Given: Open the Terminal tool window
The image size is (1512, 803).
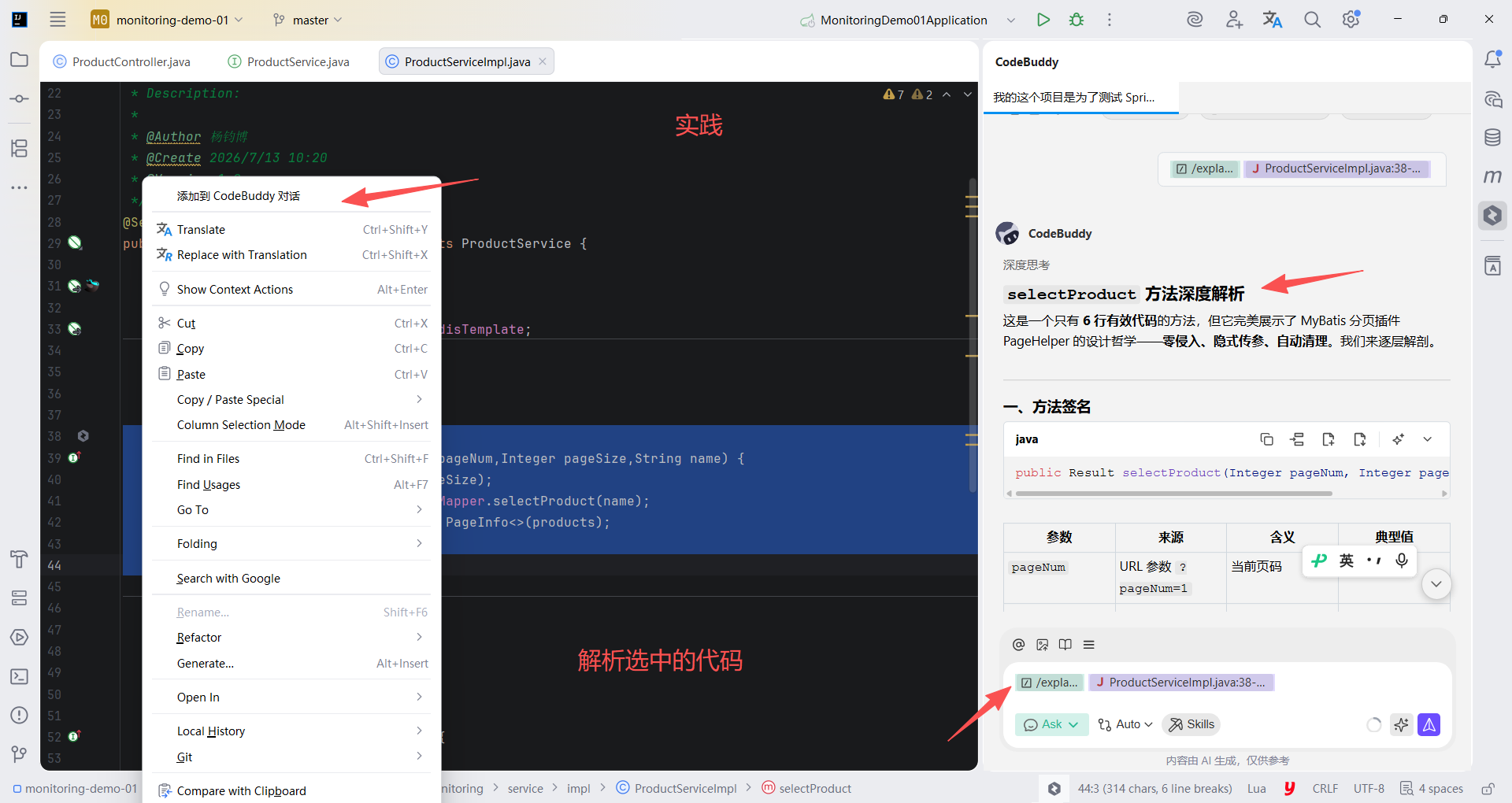Looking at the screenshot, I should click(x=20, y=676).
